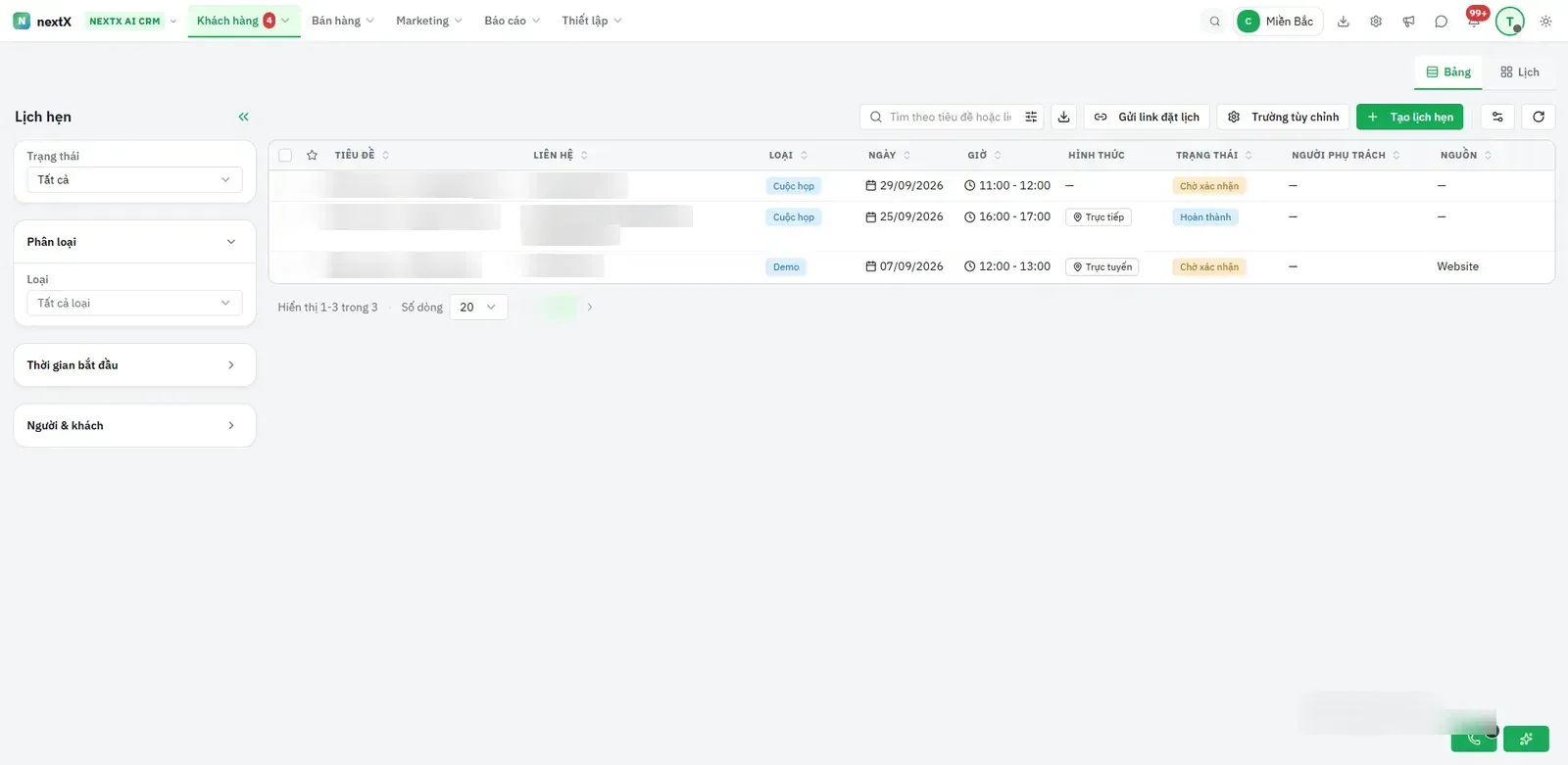
Task: Open the phone call floating button
Action: (1474, 739)
